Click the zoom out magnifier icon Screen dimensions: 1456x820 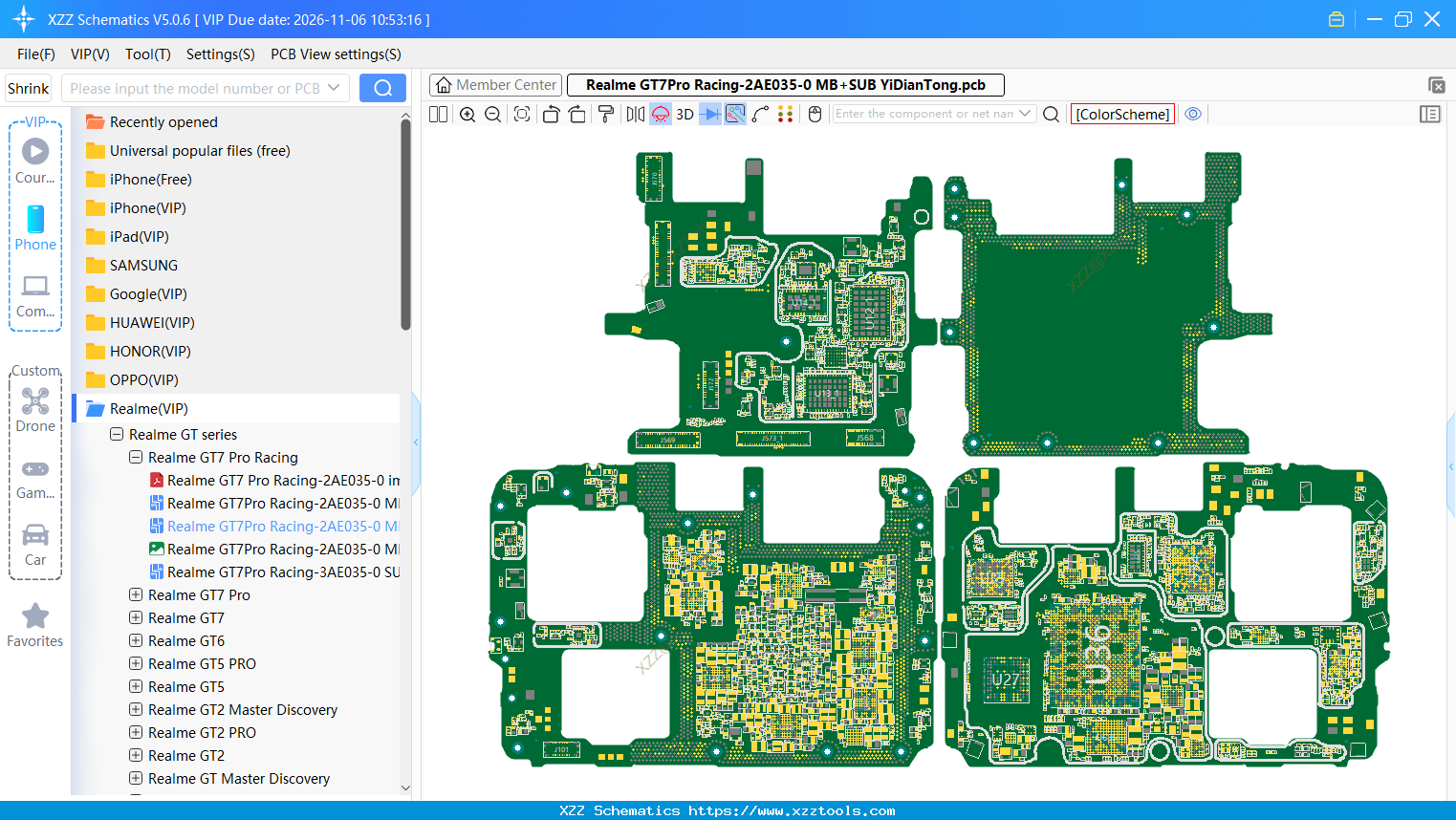click(x=493, y=115)
